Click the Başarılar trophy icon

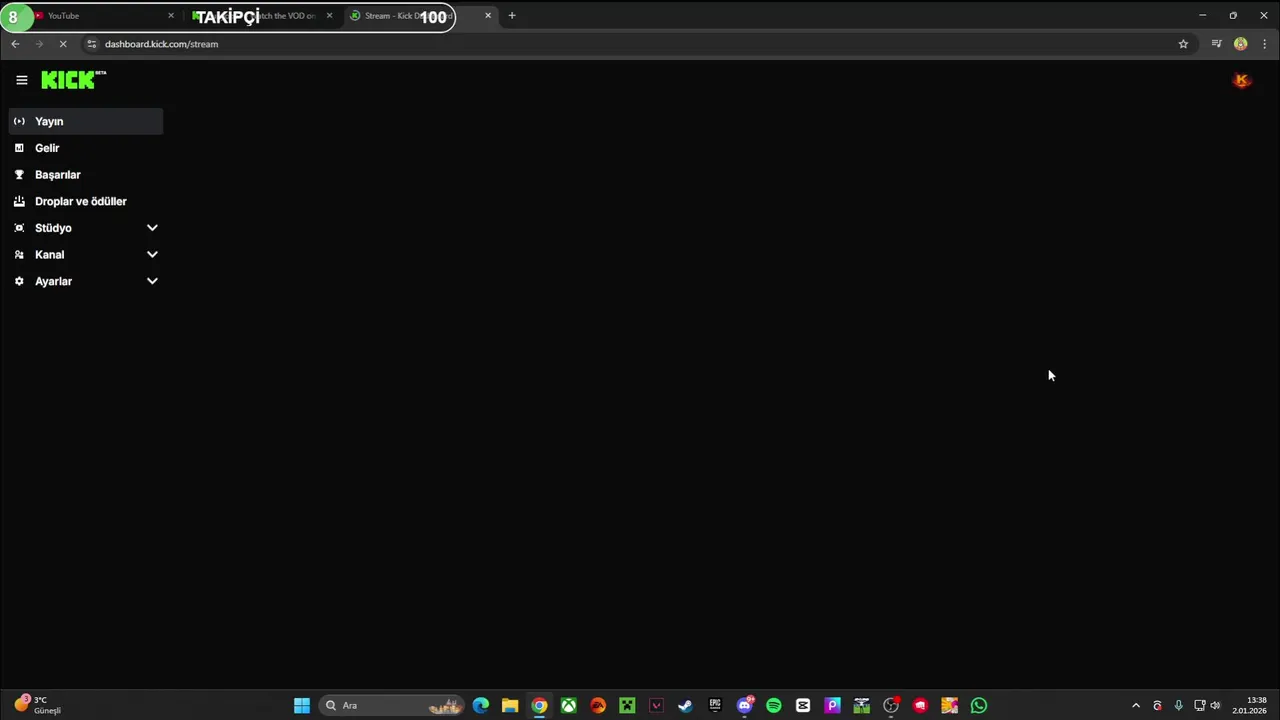tap(19, 174)
